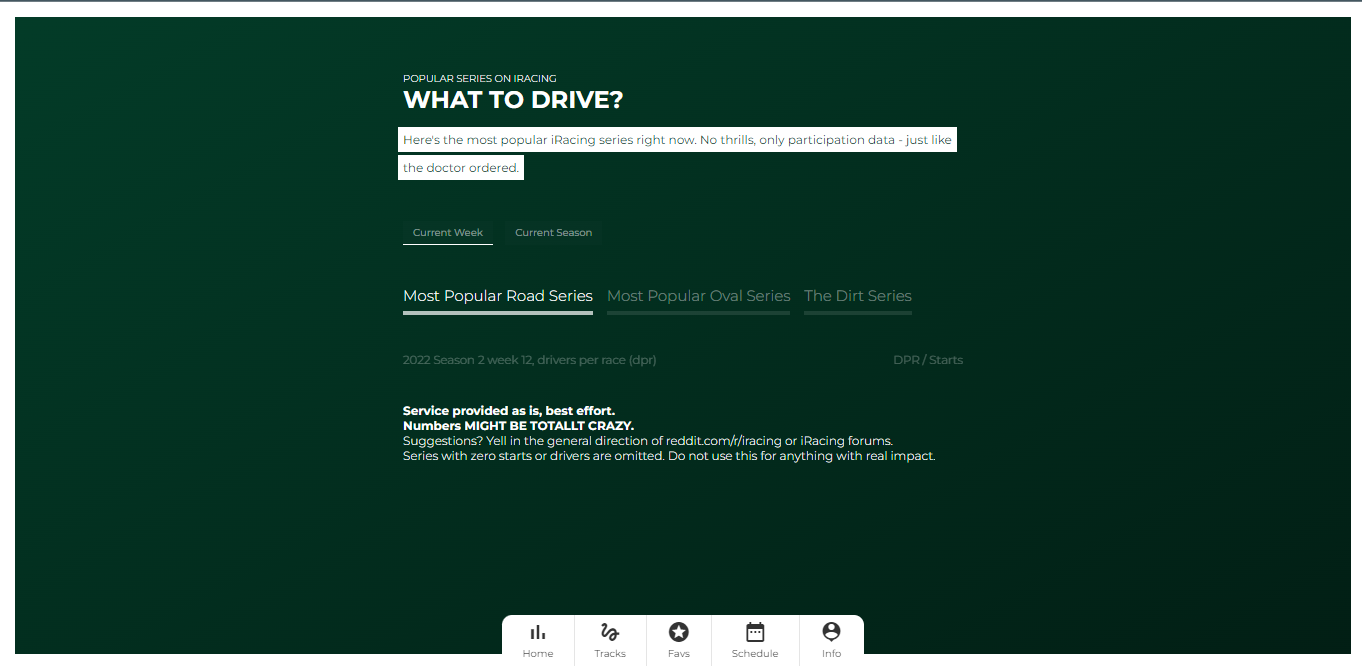The height and width of the screenshot is (666, 1362).
Task: Open the Tracks squiggle icon
Action: pos(610,632)
